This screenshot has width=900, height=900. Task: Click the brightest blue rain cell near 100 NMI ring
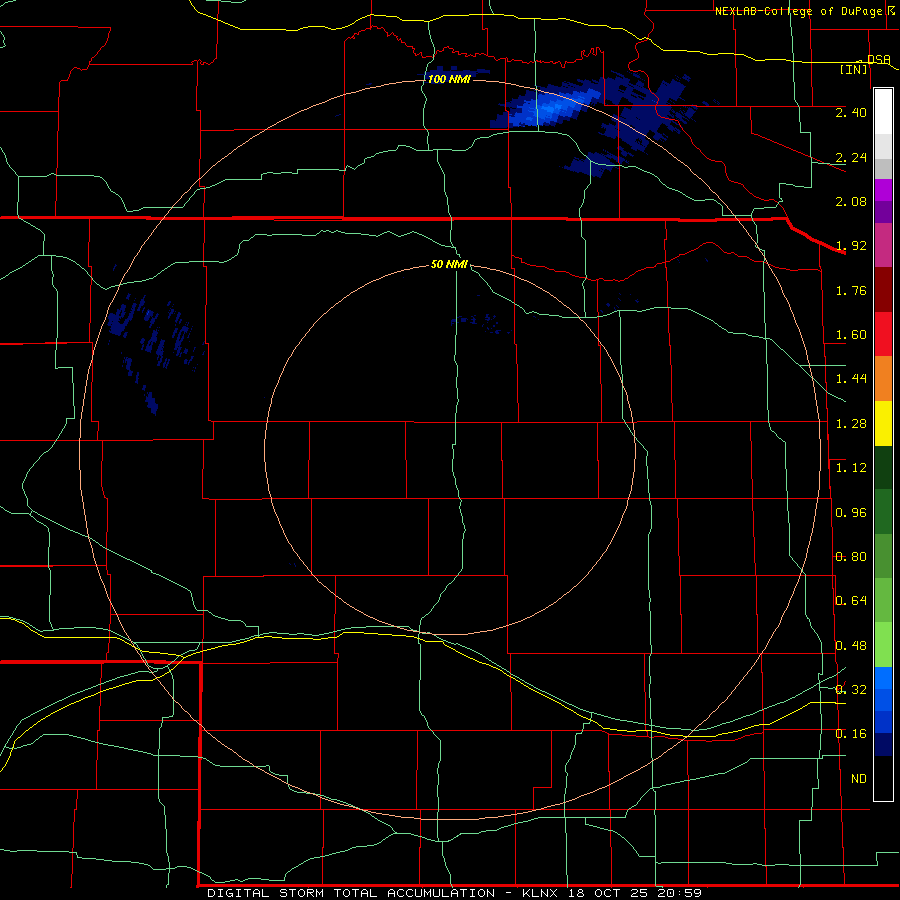point(548,108)
